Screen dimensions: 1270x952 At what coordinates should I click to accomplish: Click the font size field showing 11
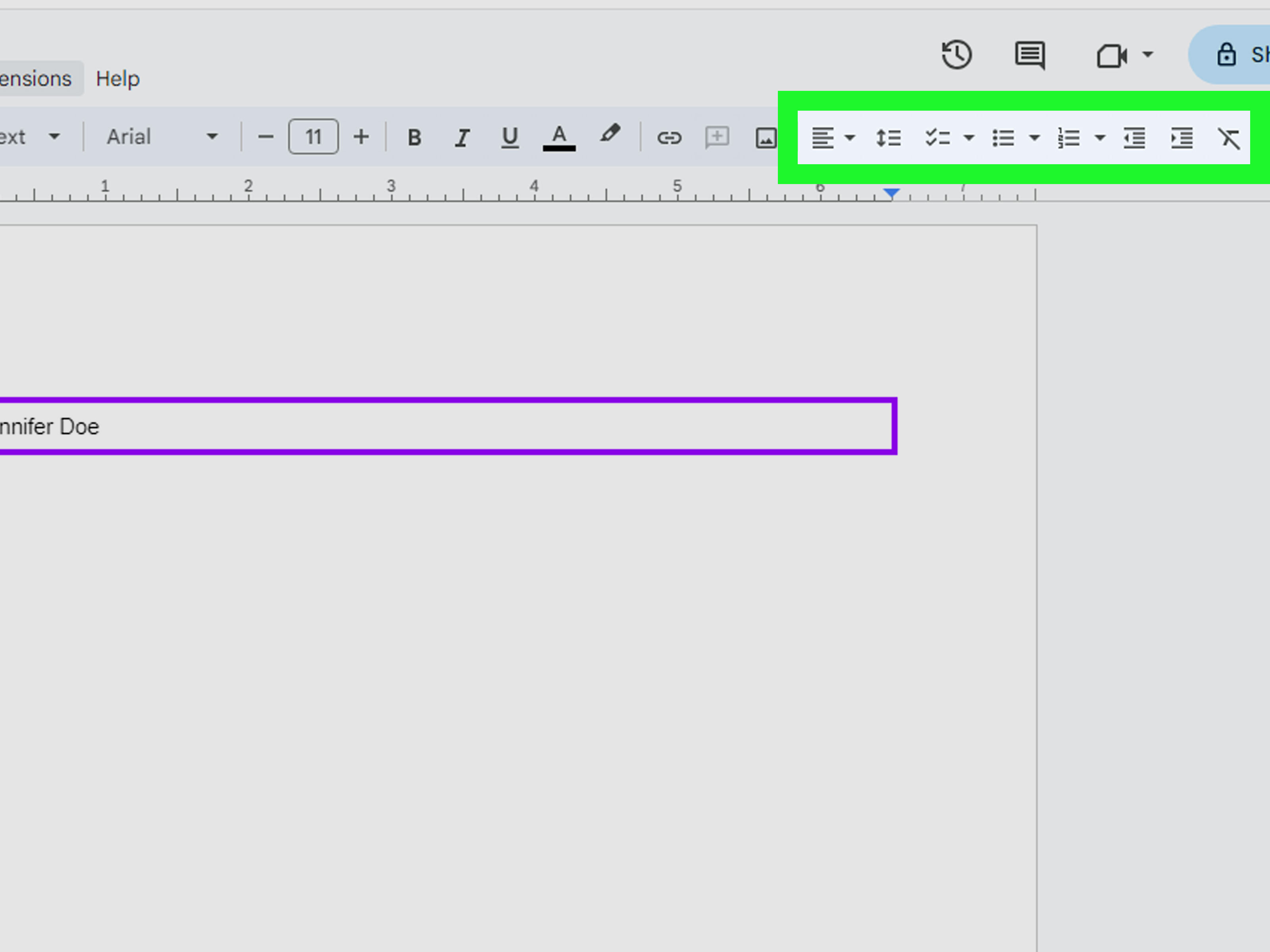pyautogui.click(x=314, y=136)
